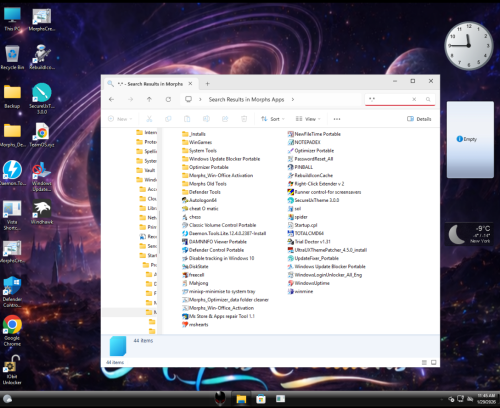Image resolution: width=500 pixels, height=408 pixels.
Task: Toggle the Details pane button
Action: click(x=419, y=119)
